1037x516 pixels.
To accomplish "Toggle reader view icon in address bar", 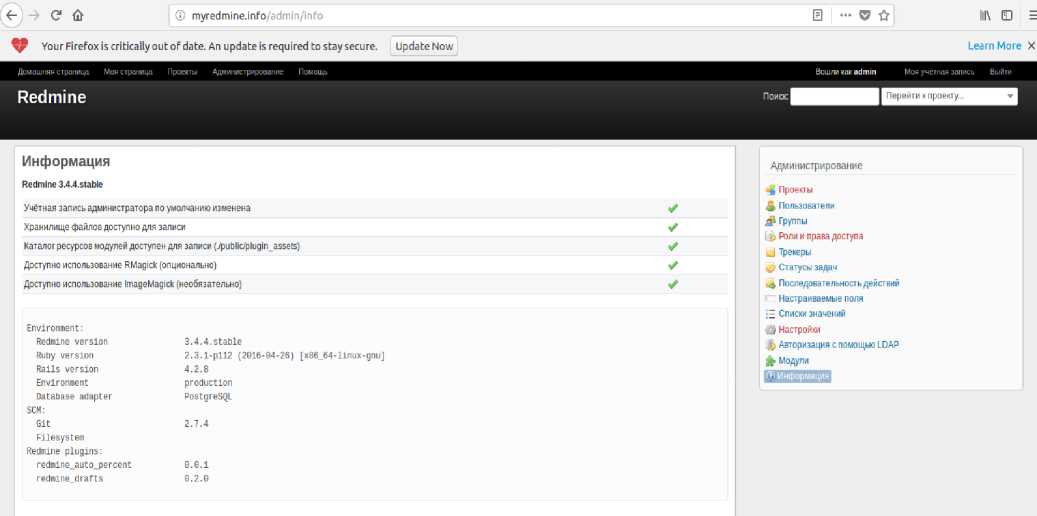I will click(x=817, y=15).
